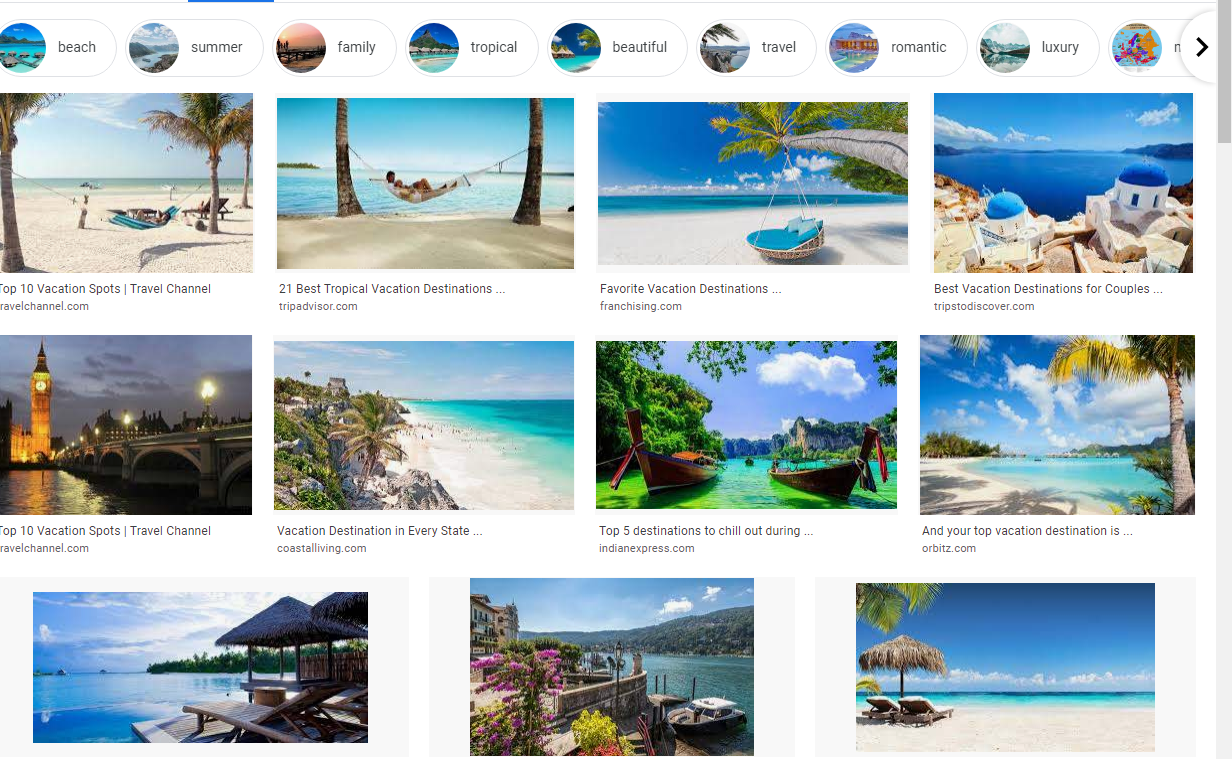The image size is (1232, 759).
Task: Choose the "family" suggestion chip
Action: pyautogui.click(x=334, y=47)
